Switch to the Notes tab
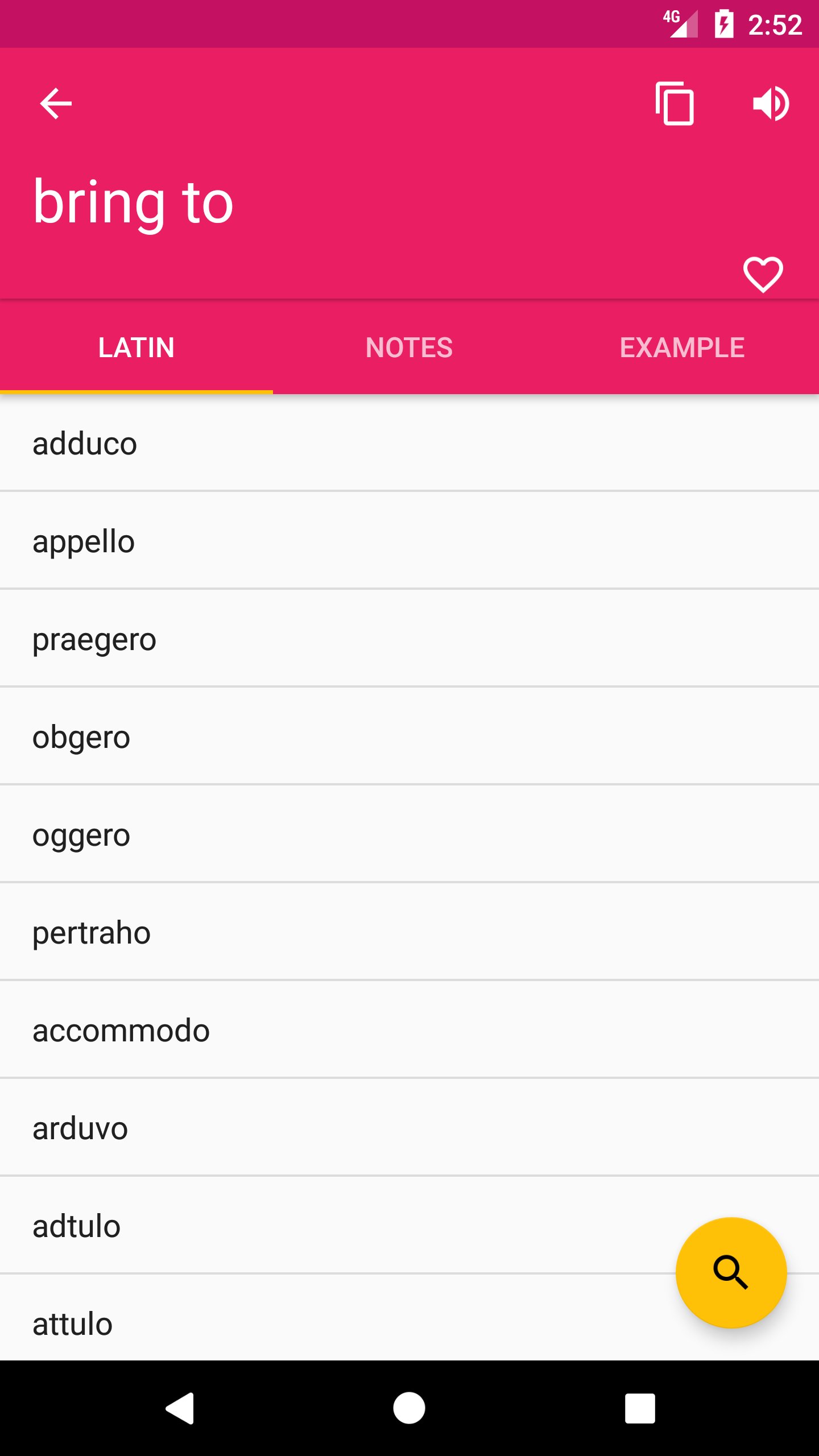This screenshot has width=819, height=1456. [x=409, y=348]
